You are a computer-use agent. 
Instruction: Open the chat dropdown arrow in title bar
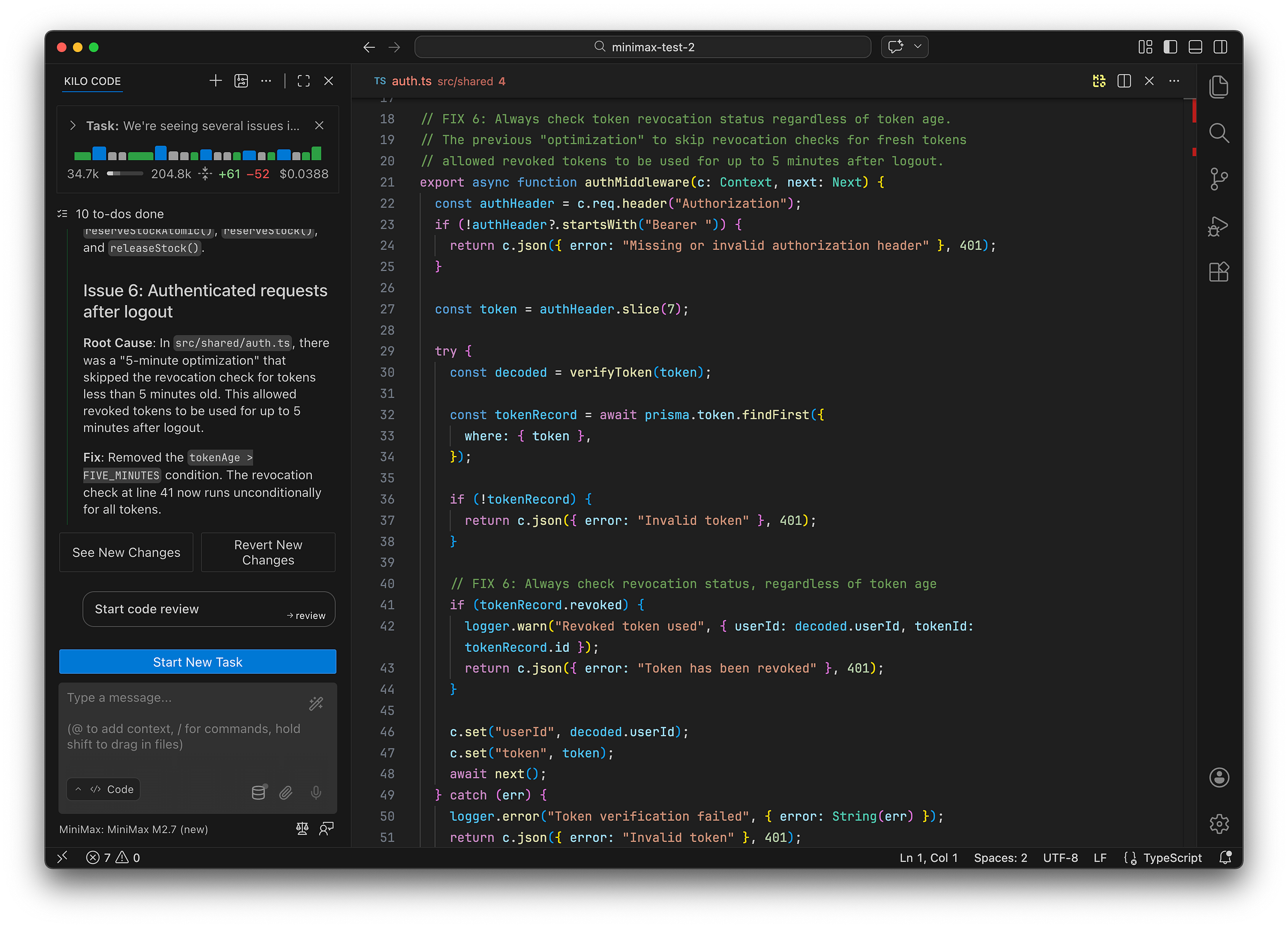(x=917, y=47)
